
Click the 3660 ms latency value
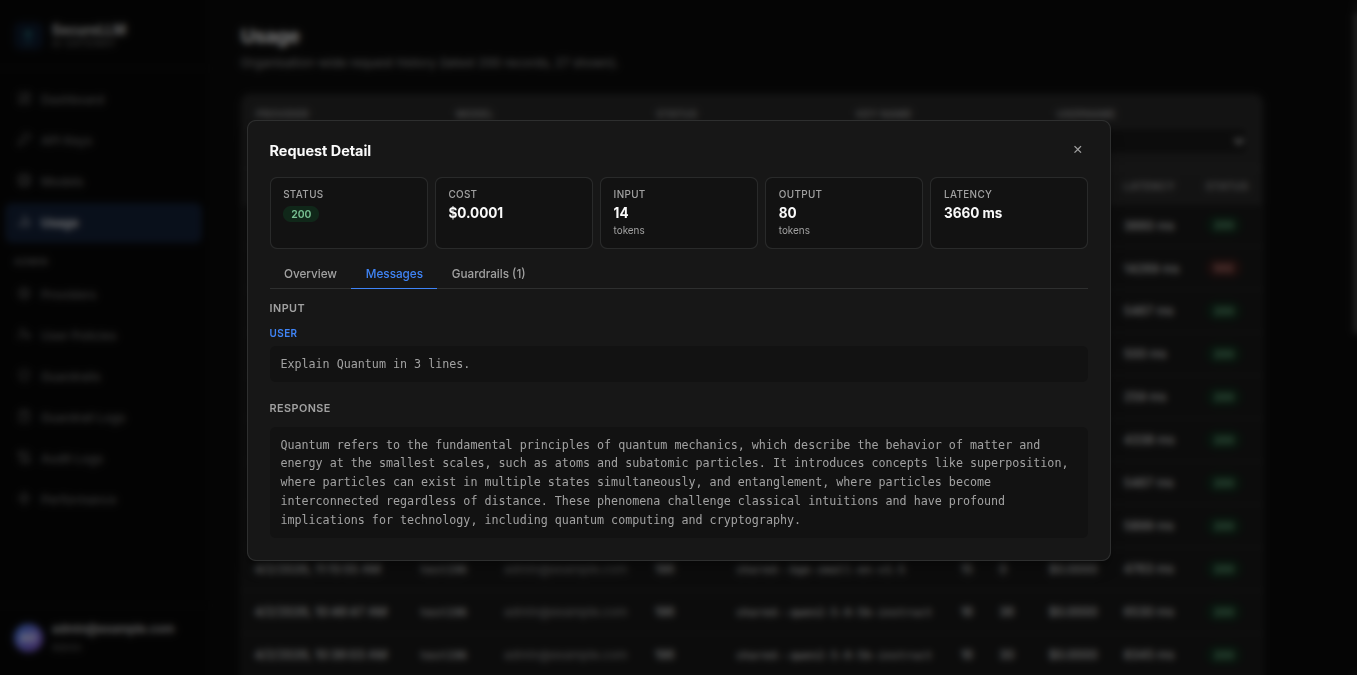pos(973,213)
